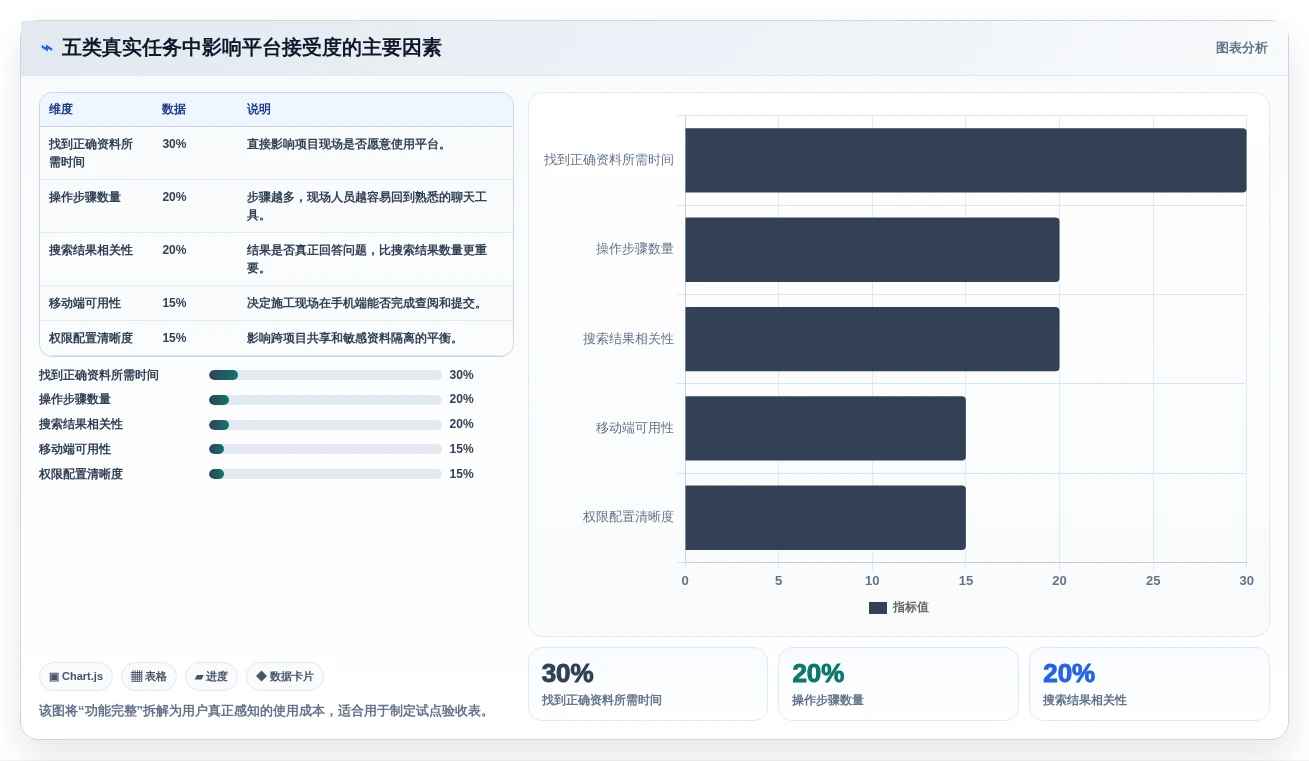Click the title 五类真实任务中影响平台接受度的主要因素
1309x761 pixels.
point(251,48)
